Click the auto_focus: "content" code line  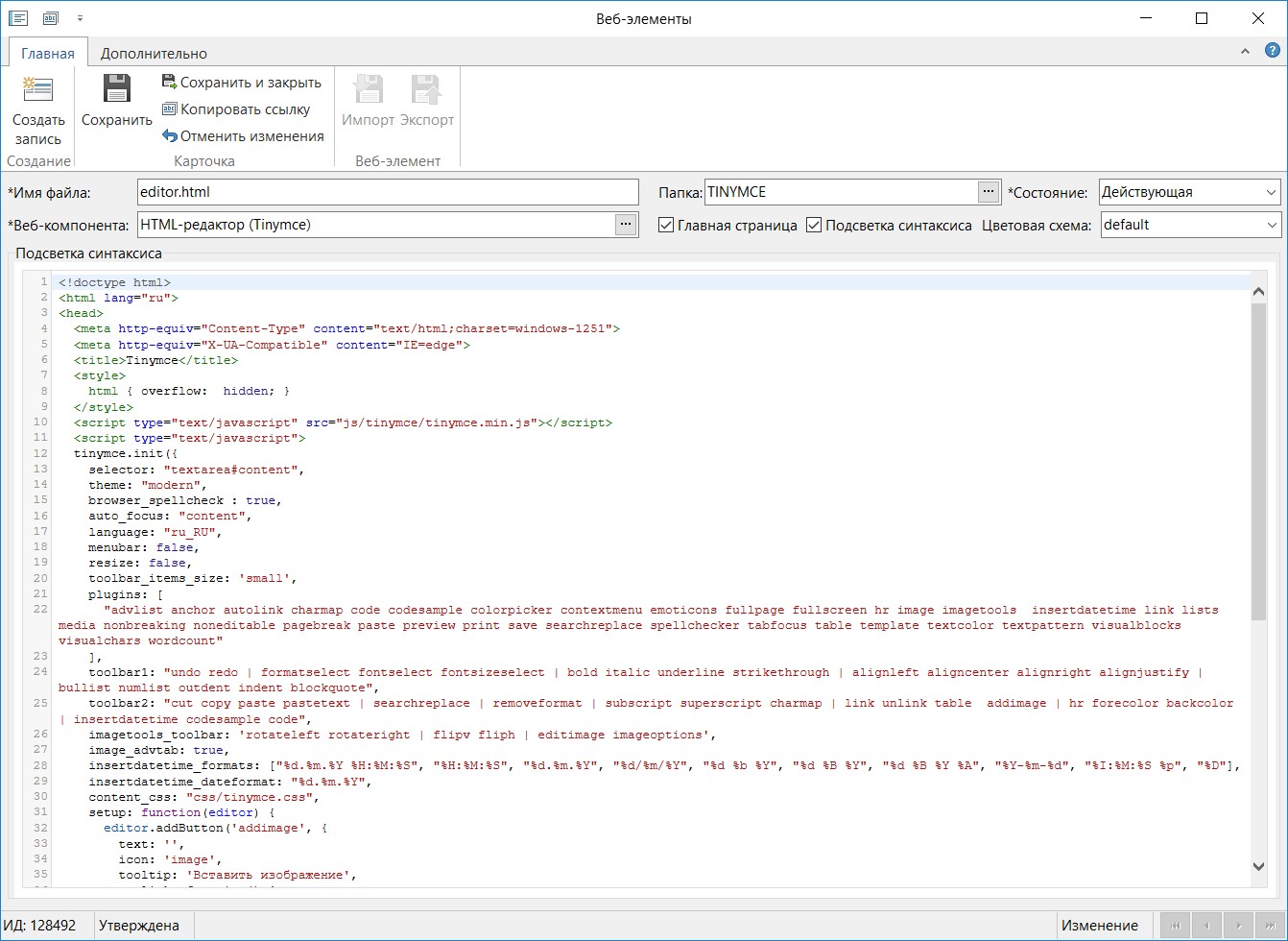(x=171, y=516)
